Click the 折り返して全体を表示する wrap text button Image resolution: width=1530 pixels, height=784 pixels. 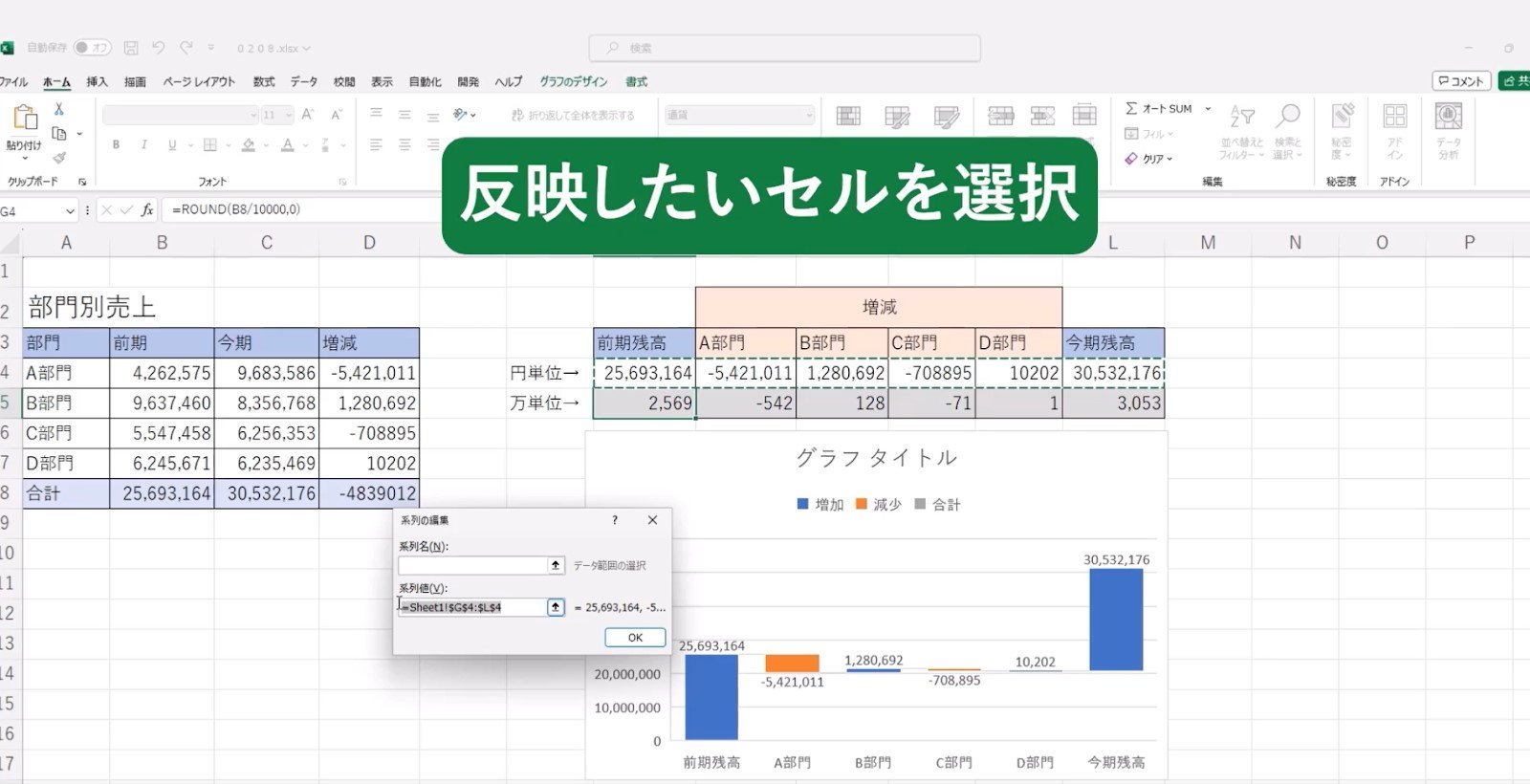pos(573,115)
